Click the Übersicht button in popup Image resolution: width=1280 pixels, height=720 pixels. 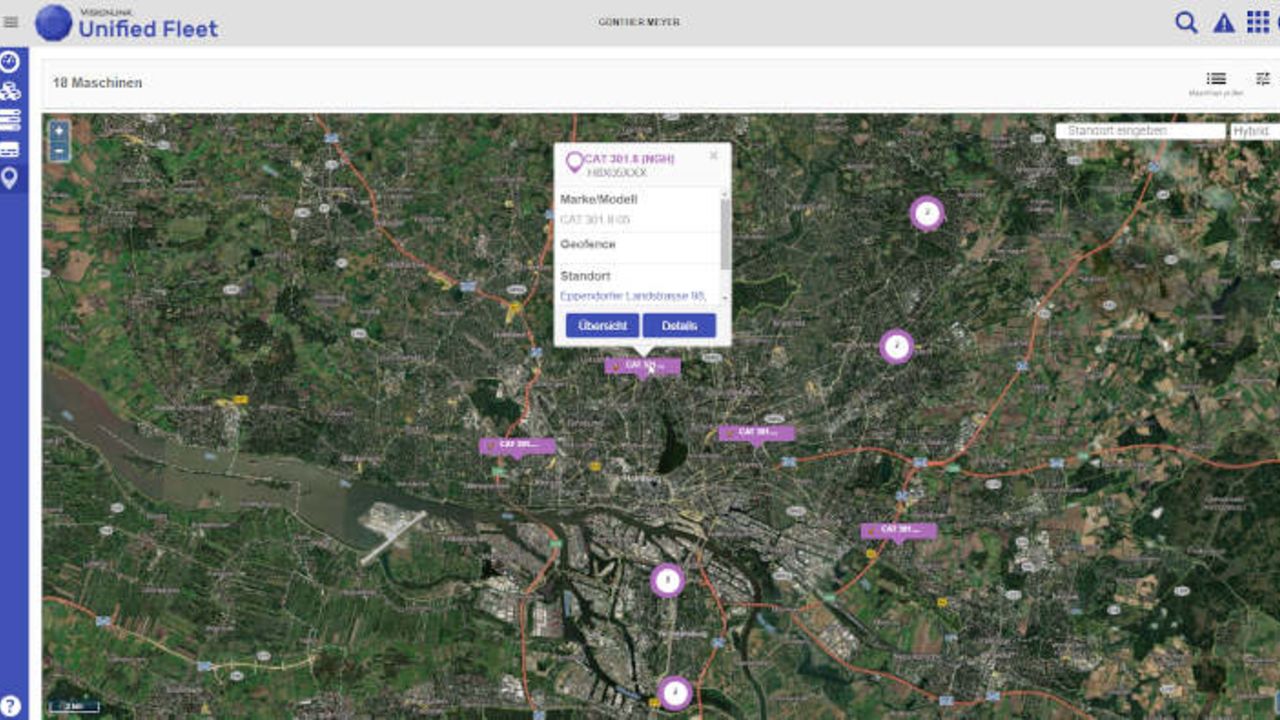point(602,326)
